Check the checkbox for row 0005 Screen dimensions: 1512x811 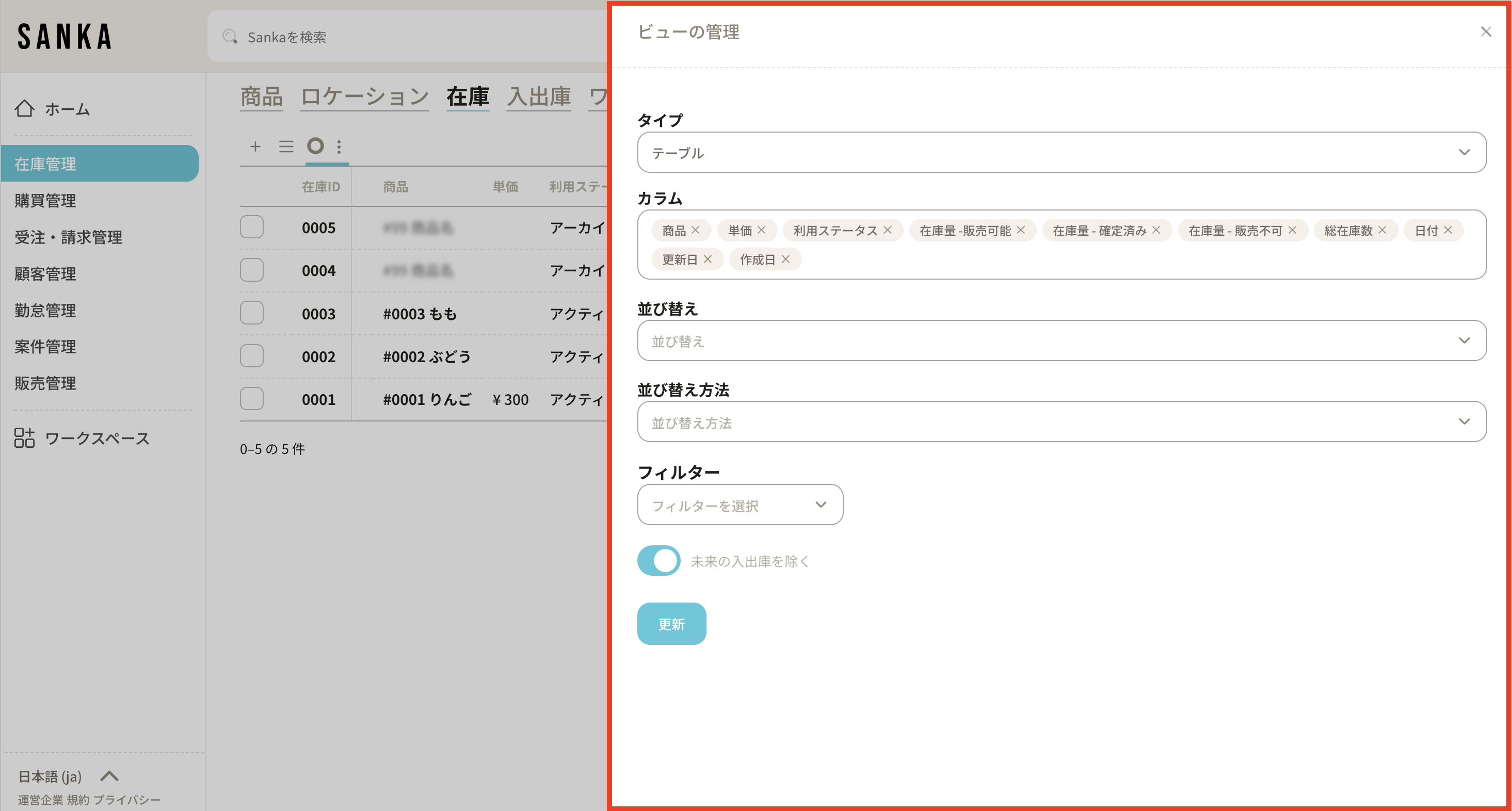pyautogui.click(x=252, y=227)
